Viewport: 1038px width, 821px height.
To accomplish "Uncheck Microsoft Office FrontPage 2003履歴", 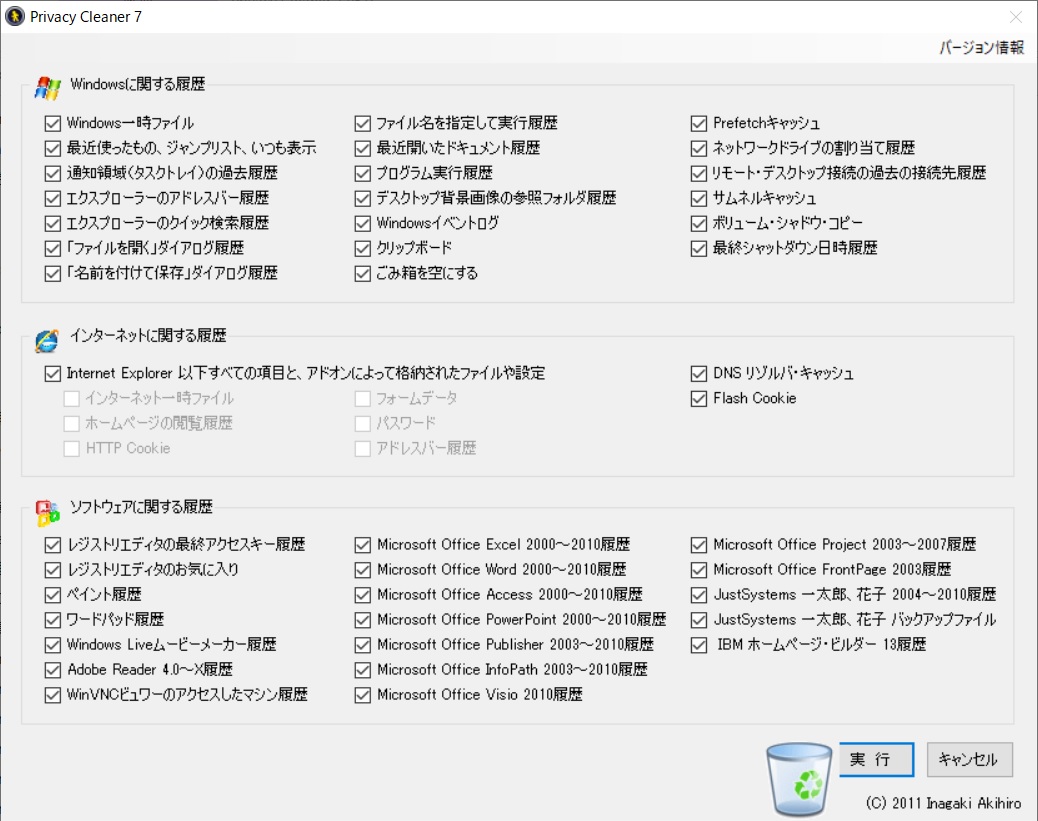I will coord(698,570).
